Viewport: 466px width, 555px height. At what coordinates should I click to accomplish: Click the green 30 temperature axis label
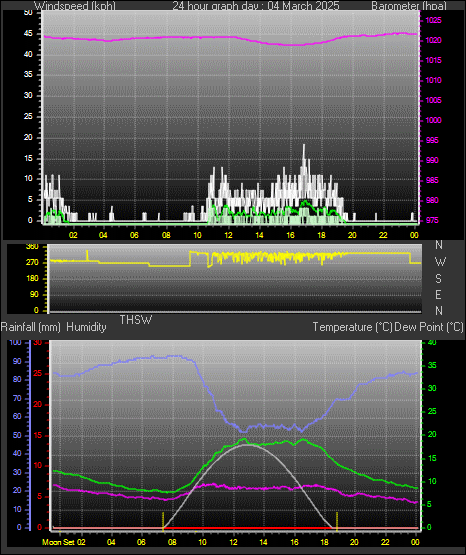point(432,388)
